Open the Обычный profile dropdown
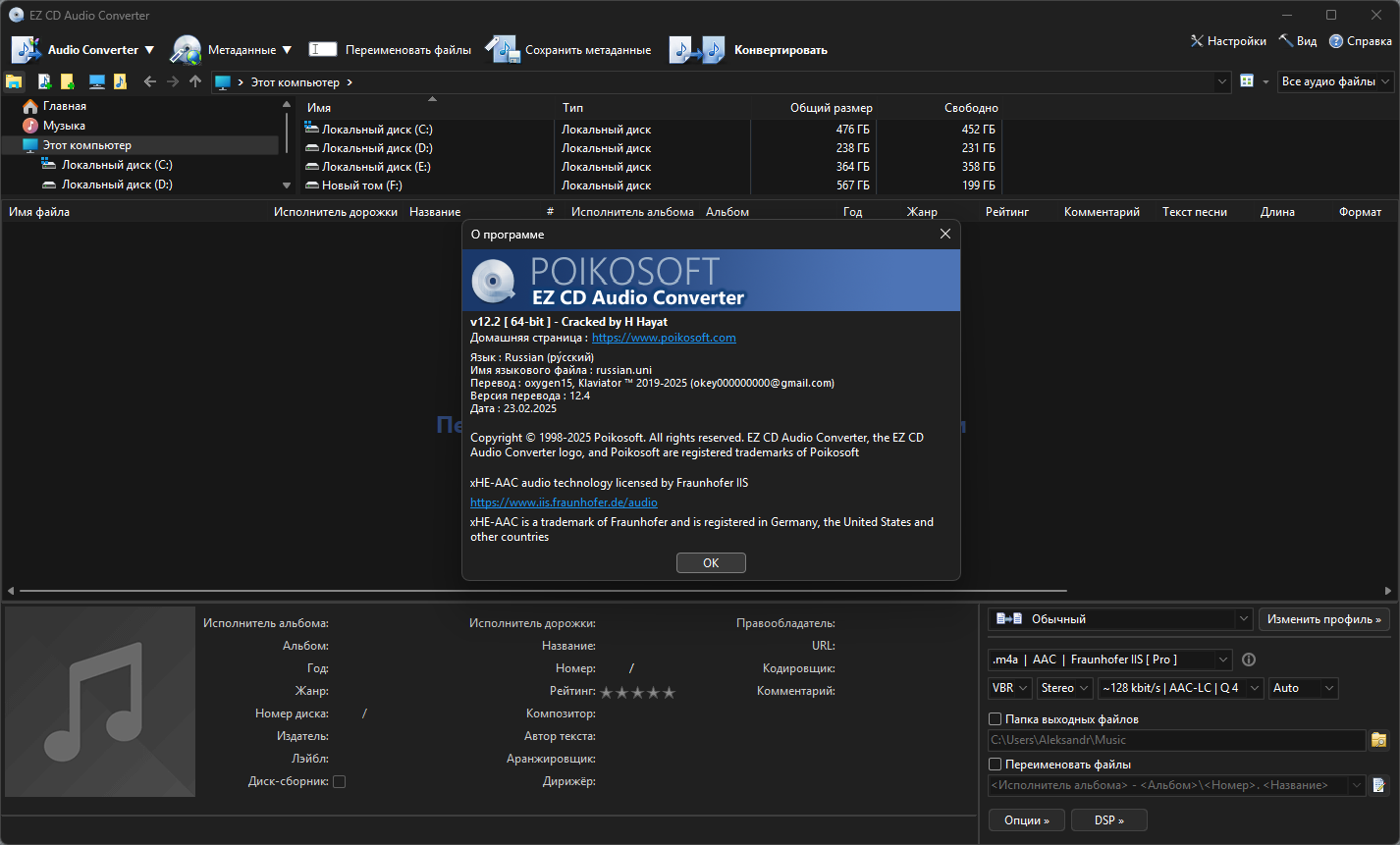1400x845 pixels. (x=1120, y=619)
